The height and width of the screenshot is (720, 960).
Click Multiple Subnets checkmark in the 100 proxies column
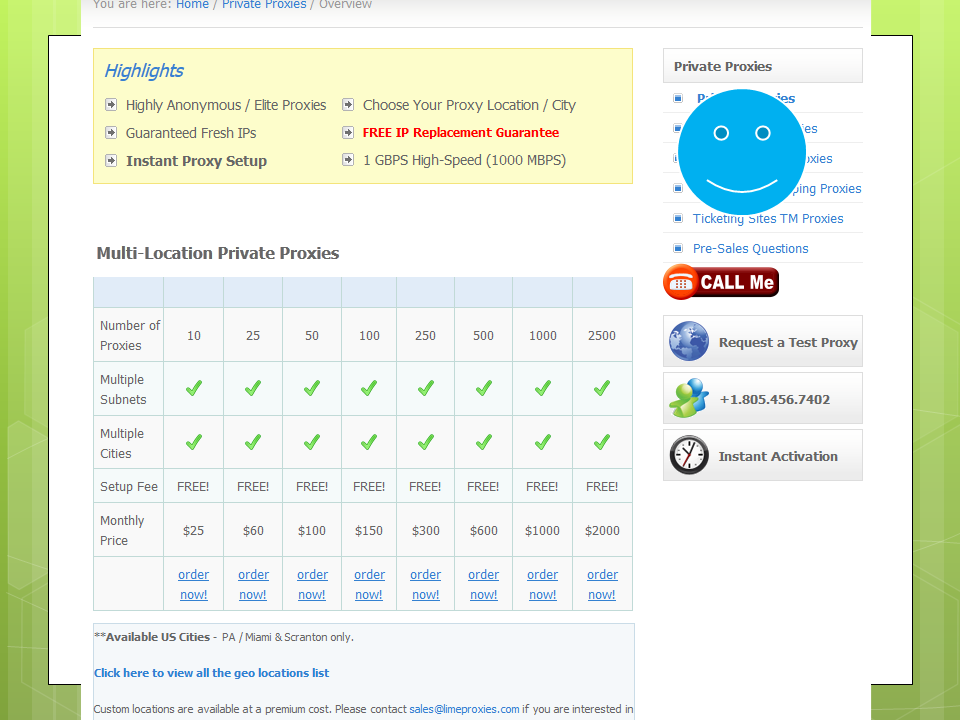(369, 388)
